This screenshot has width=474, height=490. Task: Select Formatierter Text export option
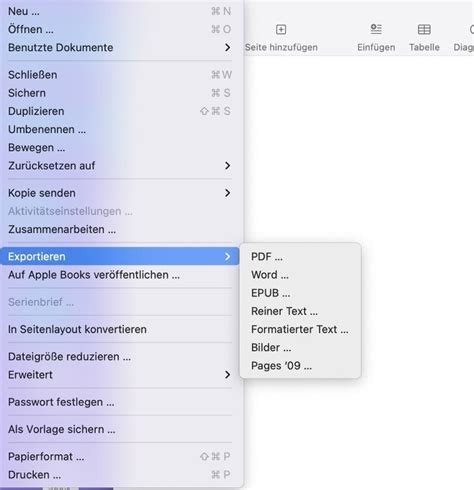pos(300,329)
